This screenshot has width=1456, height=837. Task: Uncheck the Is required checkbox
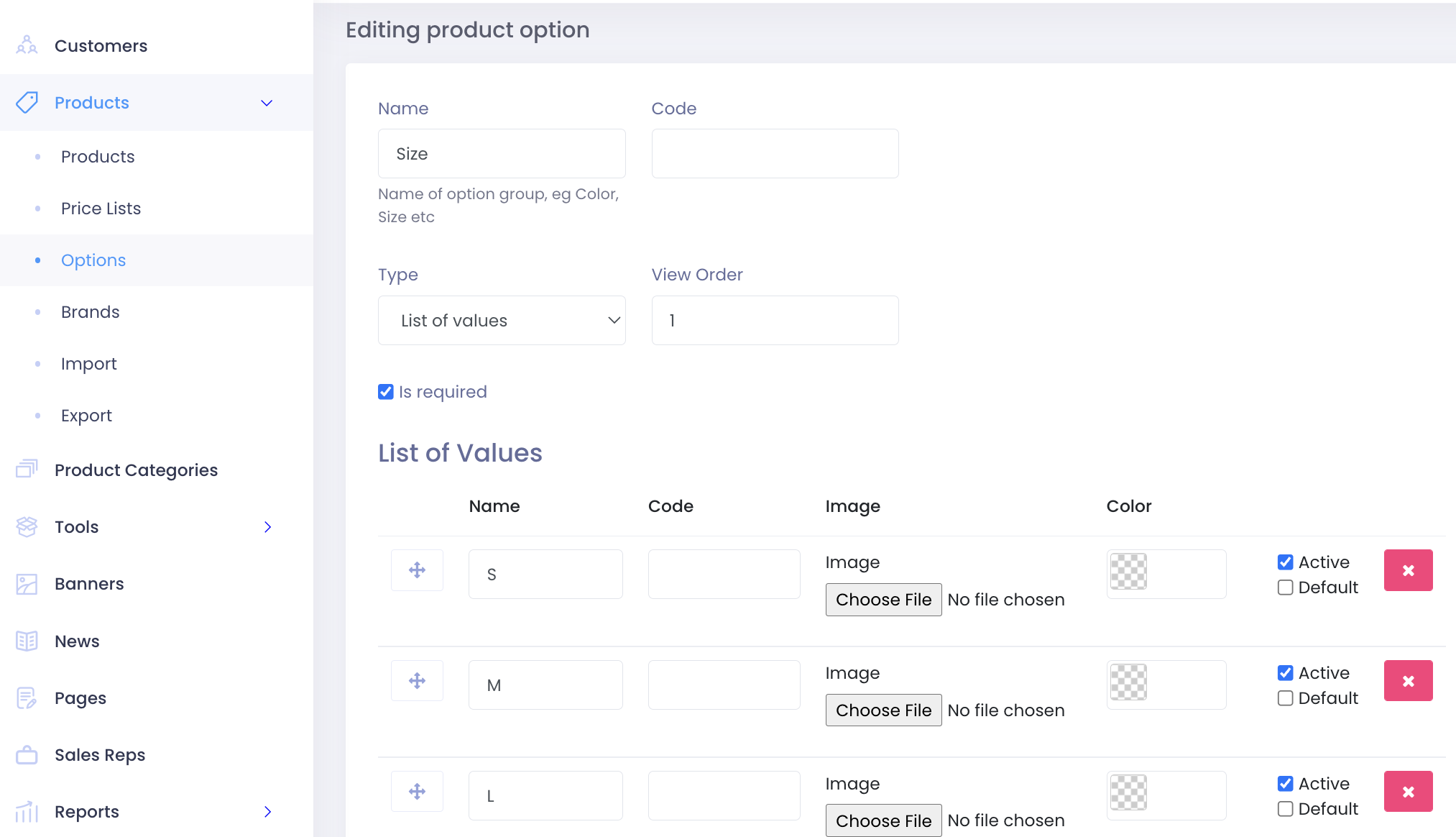[385, 391]
